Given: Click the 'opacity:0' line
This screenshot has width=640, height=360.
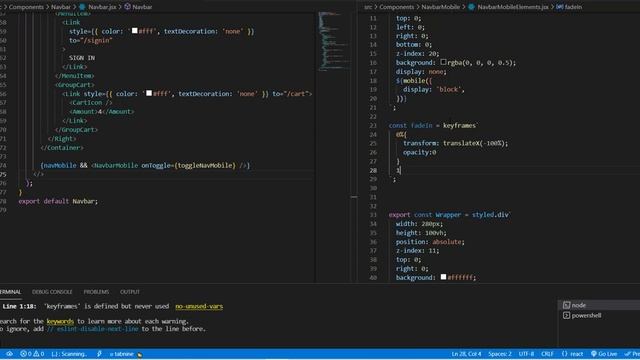Looking at the screenshot, I should pos(420,152).
